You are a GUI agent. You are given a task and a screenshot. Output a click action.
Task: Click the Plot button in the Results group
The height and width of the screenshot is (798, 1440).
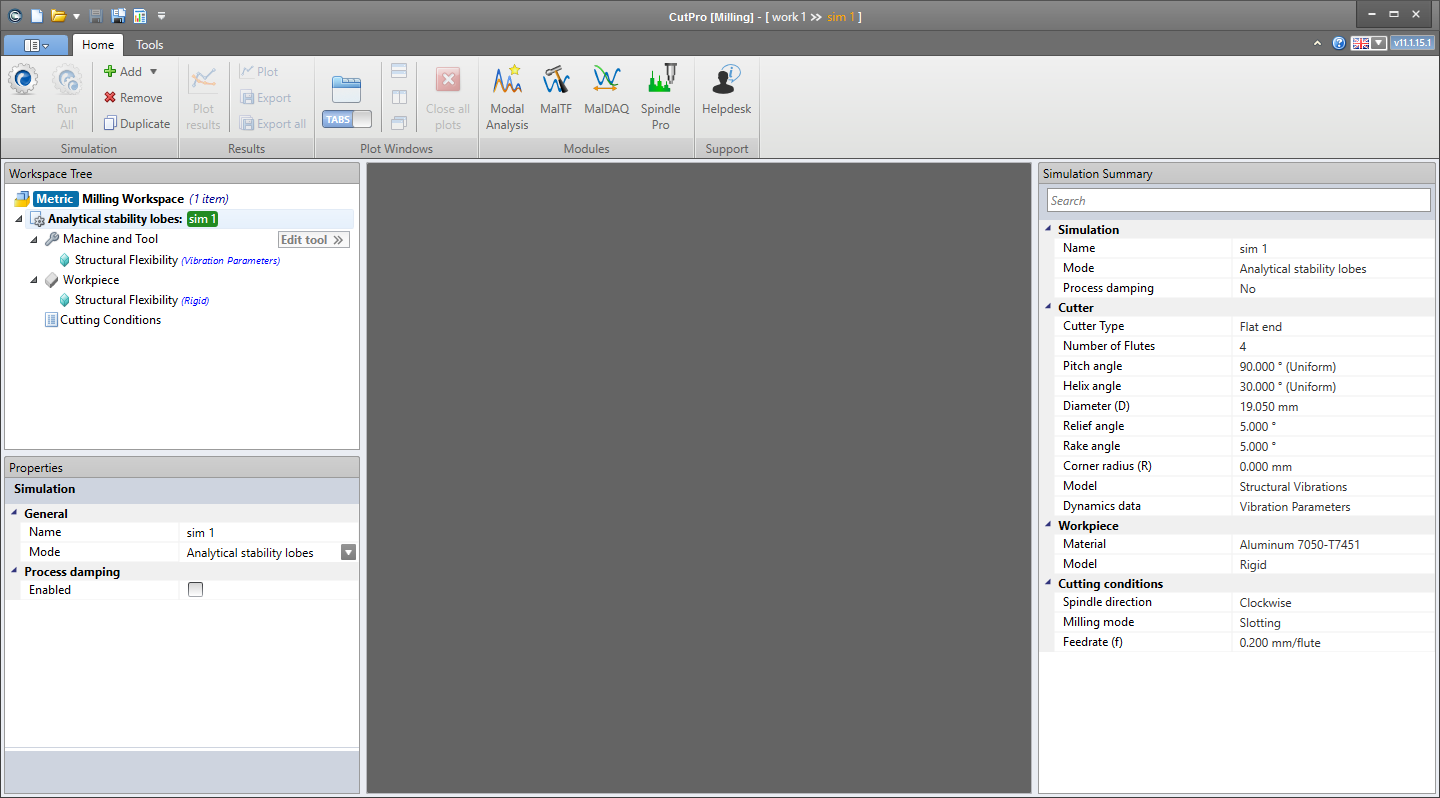[x=259, y=72]
